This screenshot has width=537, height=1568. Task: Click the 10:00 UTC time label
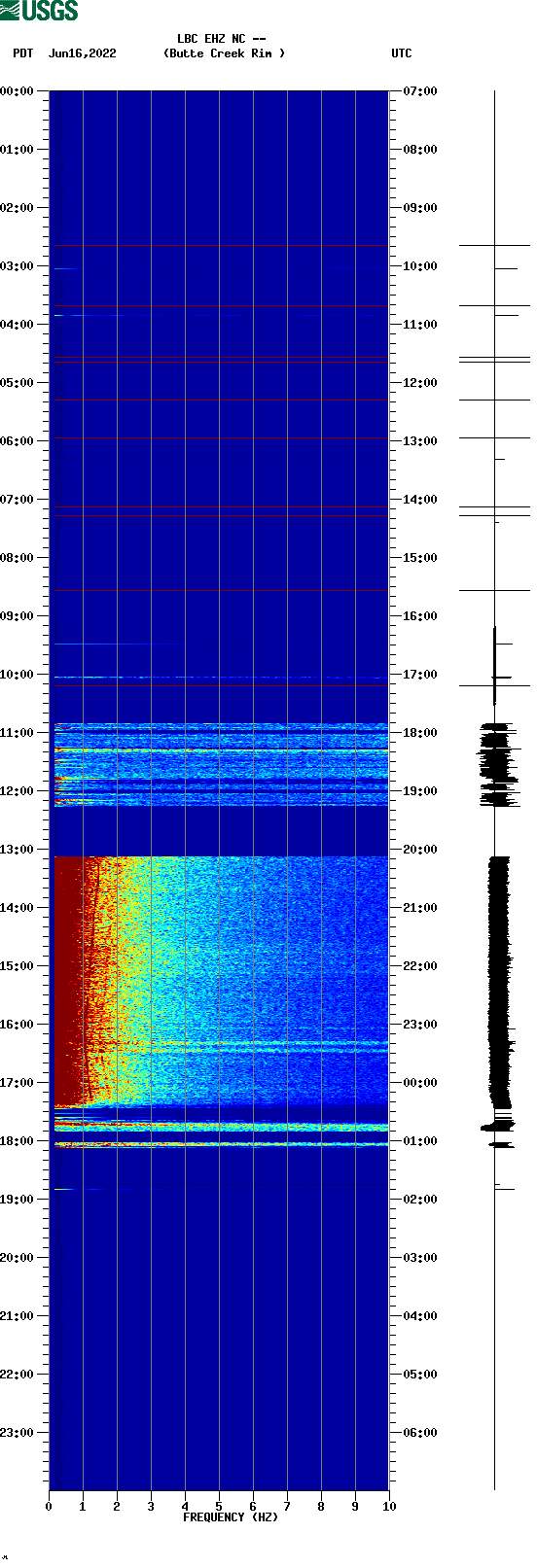[x=420, y=266]
